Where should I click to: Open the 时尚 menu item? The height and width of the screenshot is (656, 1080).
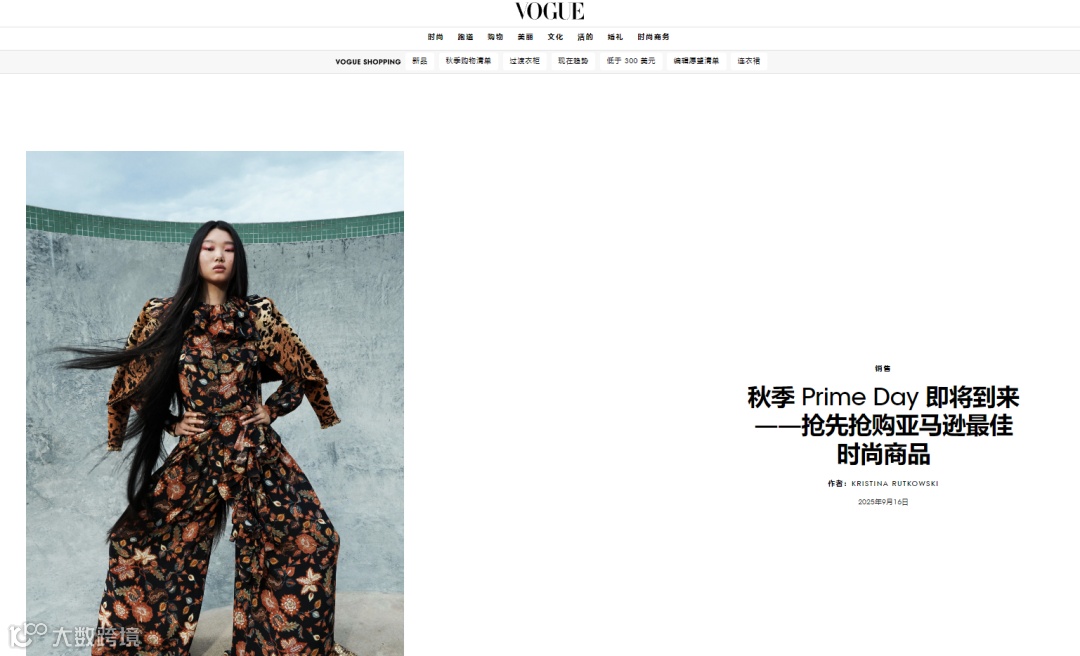(435, 37)
